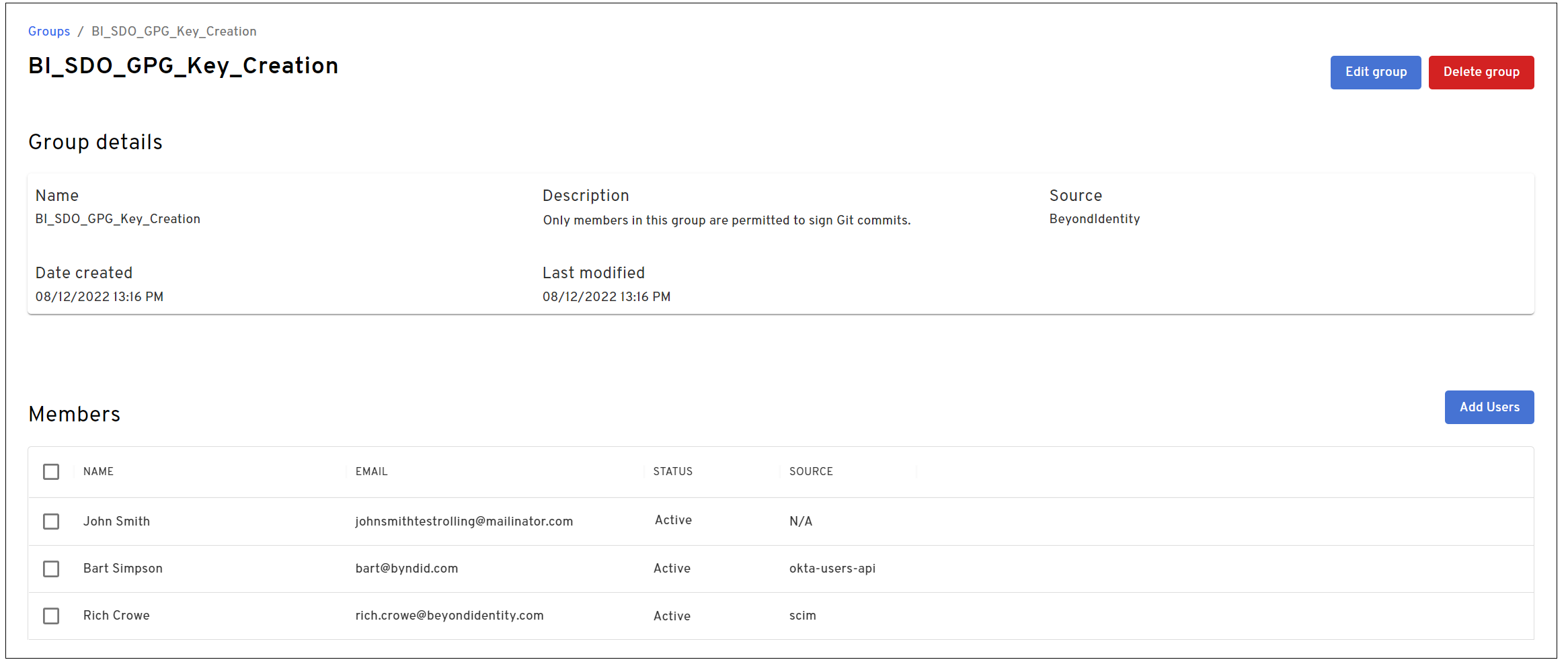Sort members by NAME column header
Screen dimensions: 1568x664
(98, 472)
